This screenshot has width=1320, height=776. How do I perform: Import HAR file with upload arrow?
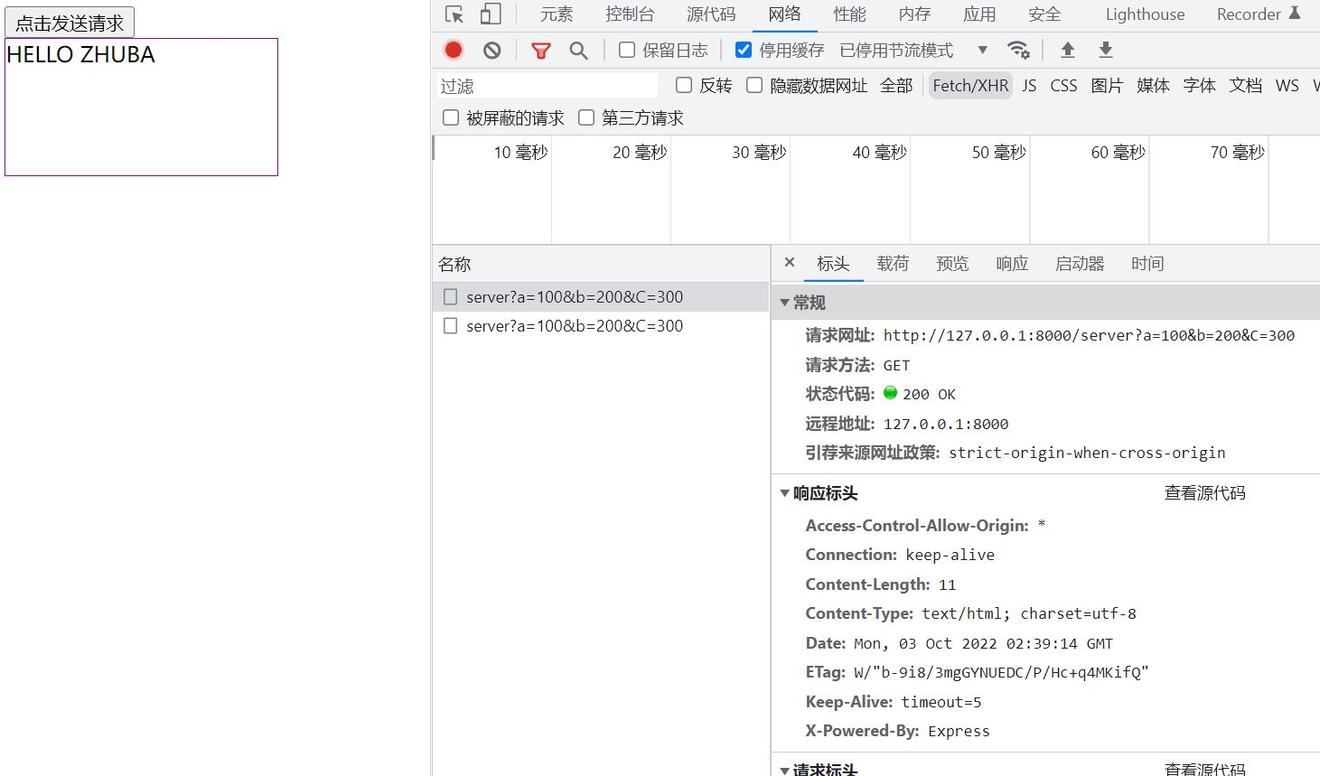click(x=1067, y=50)
